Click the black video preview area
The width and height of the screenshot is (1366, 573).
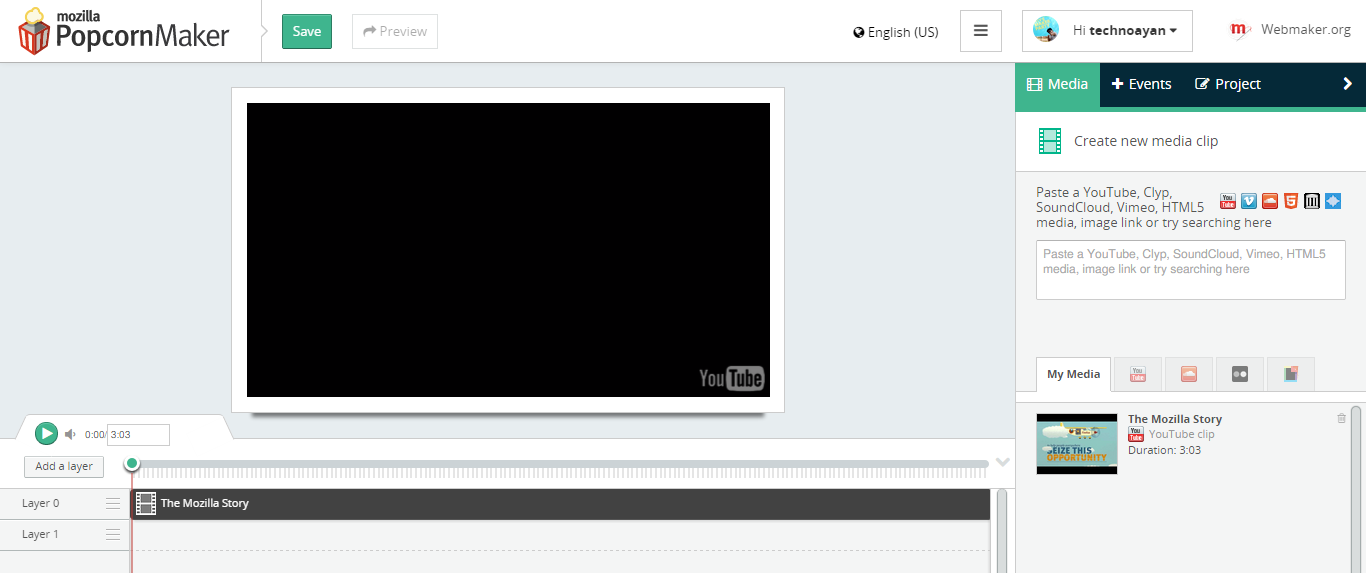[508, 250]
